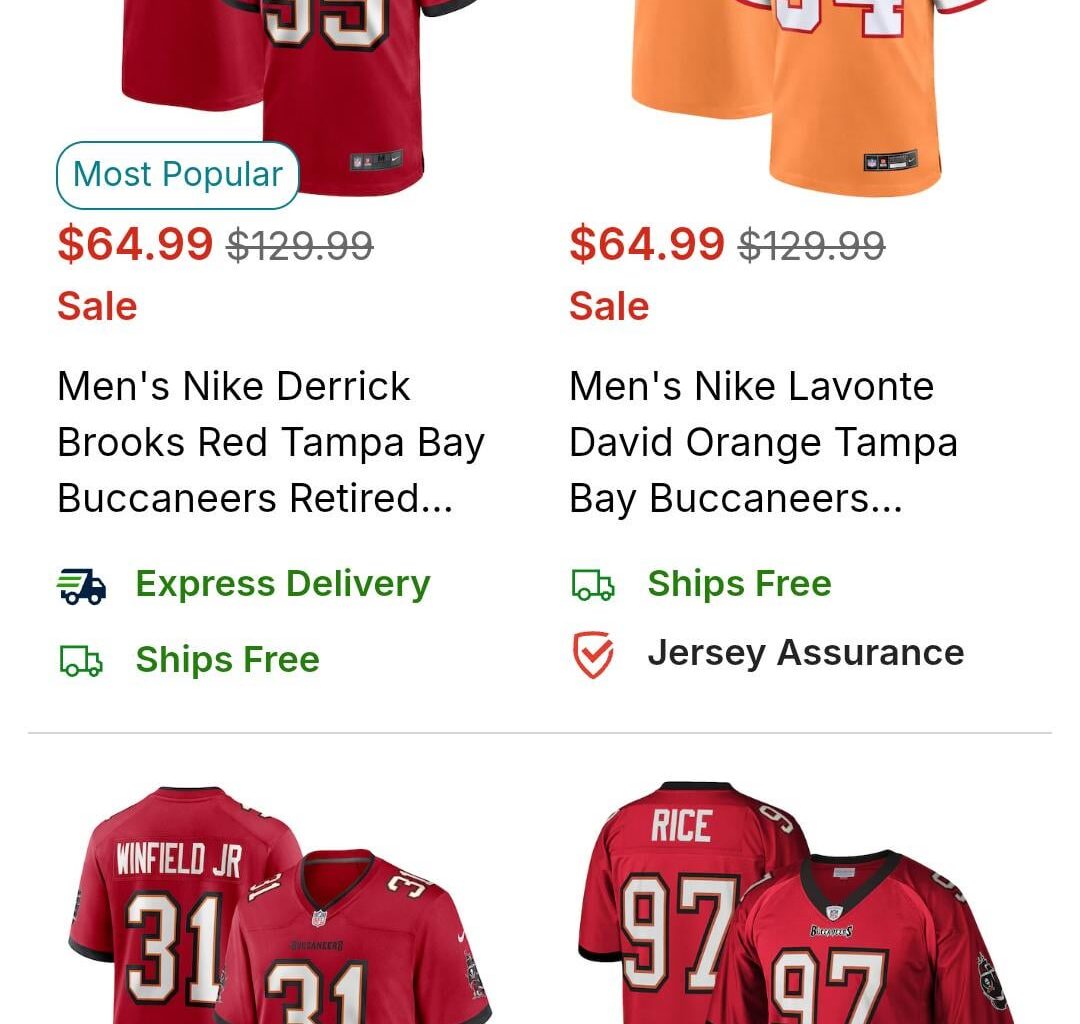This screenshot has width=1080, height=1024.
Task: Expand the truncated Lavonte David product title
Action: pos(763,442)
